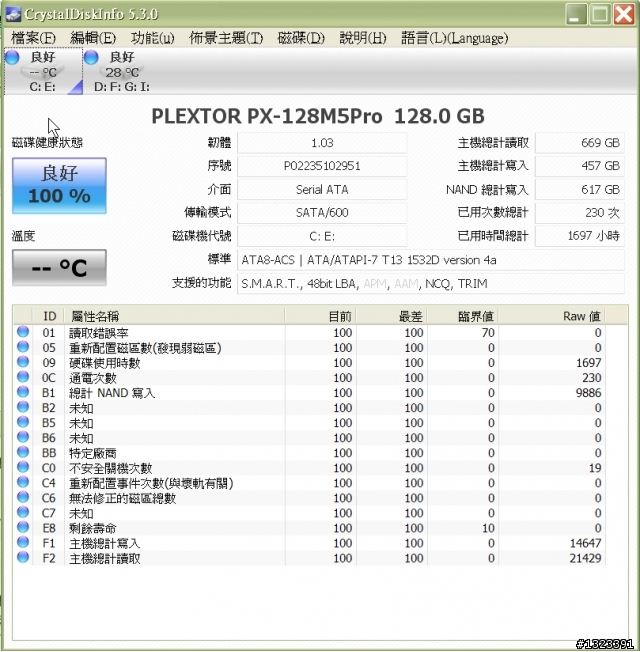The width and height of the screenshot is (640, 652).
Task: Click the power on hours 1697 小時
Action: pyautogui.click(x=580, y=236)
